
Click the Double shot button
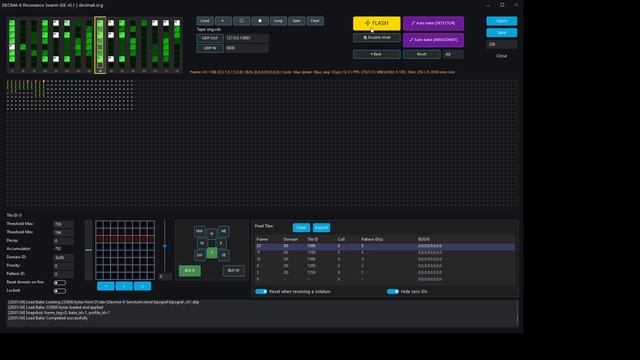(x=376, y=38)
